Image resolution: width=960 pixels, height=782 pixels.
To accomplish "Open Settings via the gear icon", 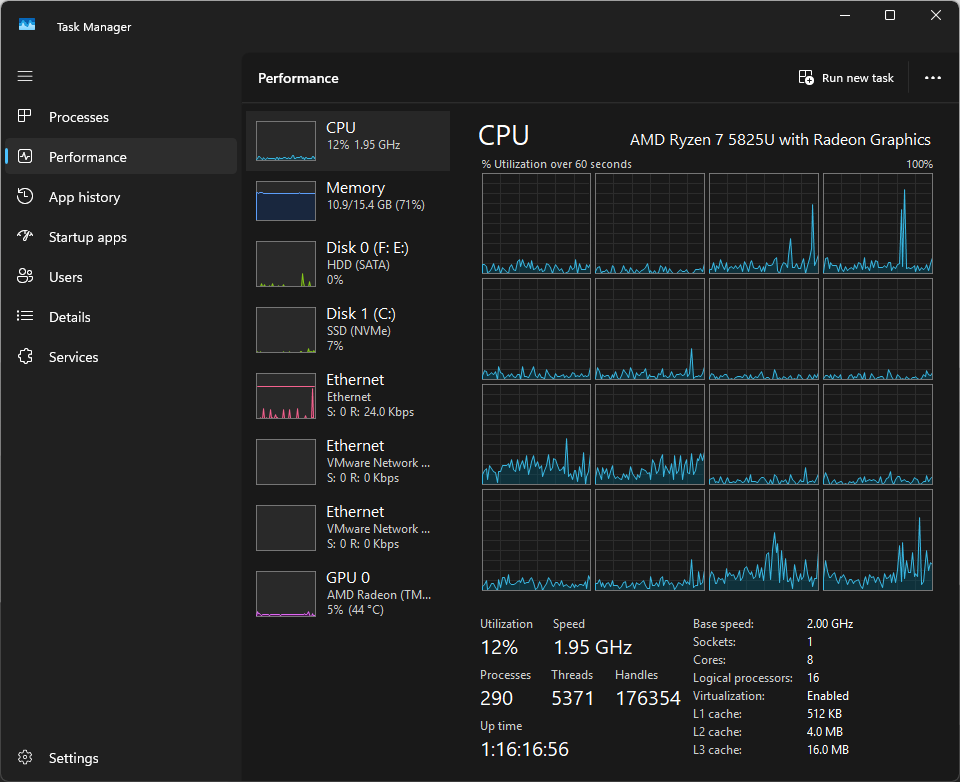I will click(x=25, y=758).
